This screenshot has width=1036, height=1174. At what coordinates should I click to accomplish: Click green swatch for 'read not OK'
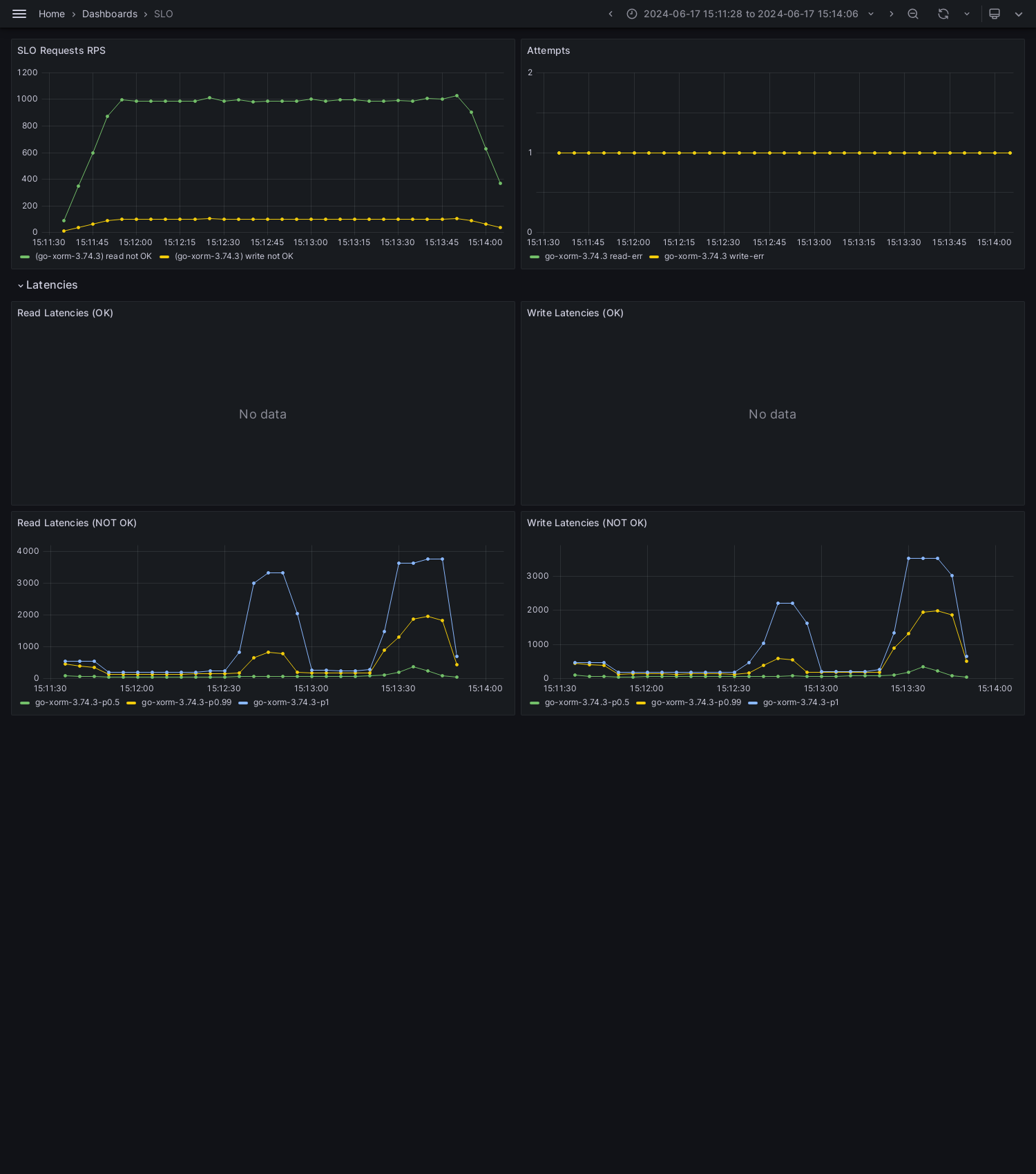[x=25, y=256]
